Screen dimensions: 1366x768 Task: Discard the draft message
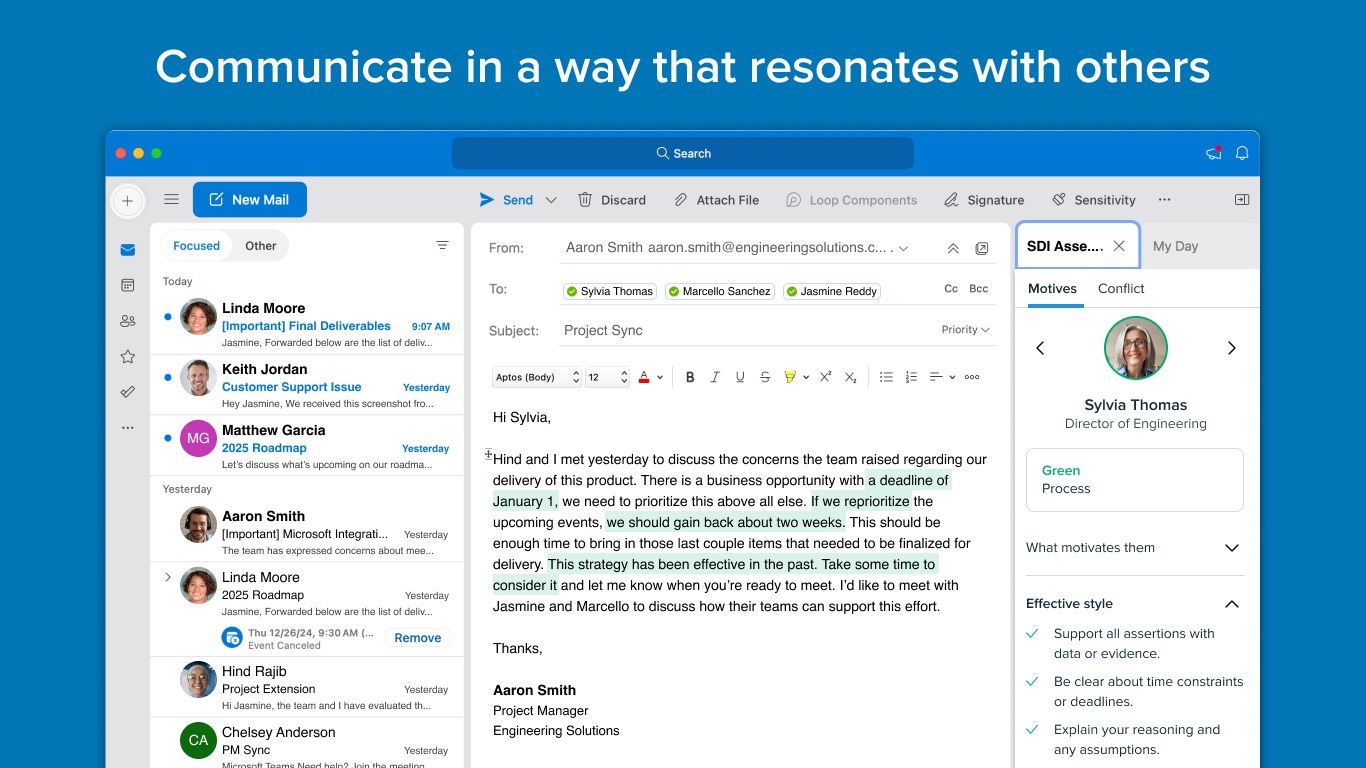[612, 200]
